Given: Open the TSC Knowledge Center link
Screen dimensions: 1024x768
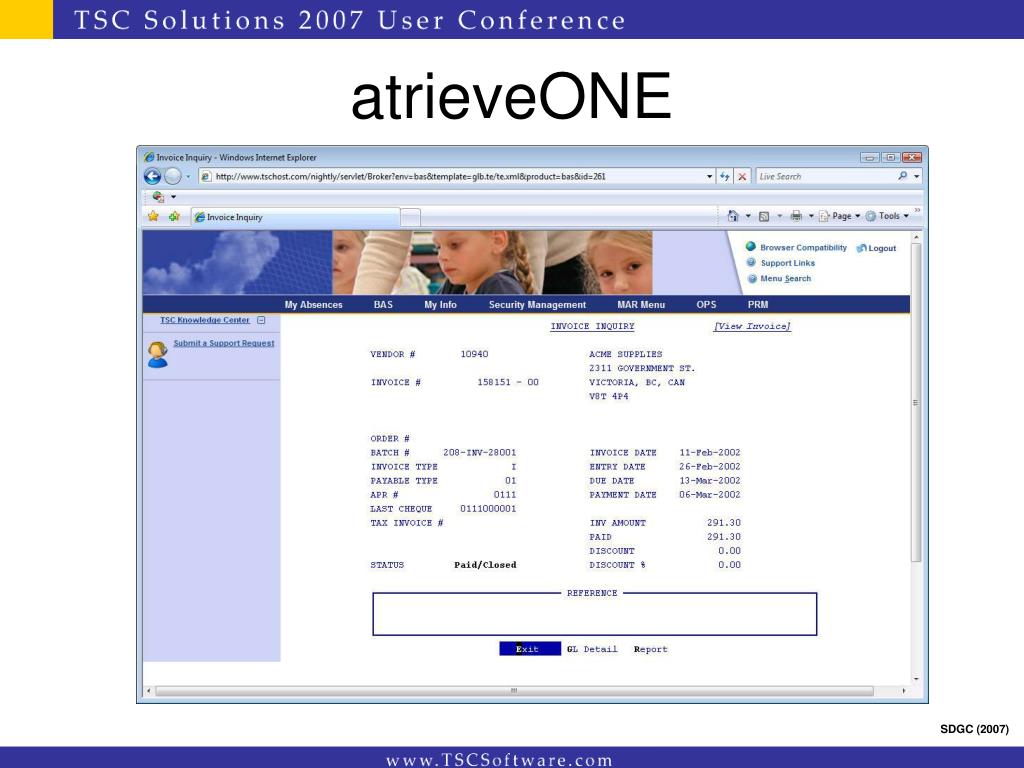Looking at the screenshot, I should point(205,320).
